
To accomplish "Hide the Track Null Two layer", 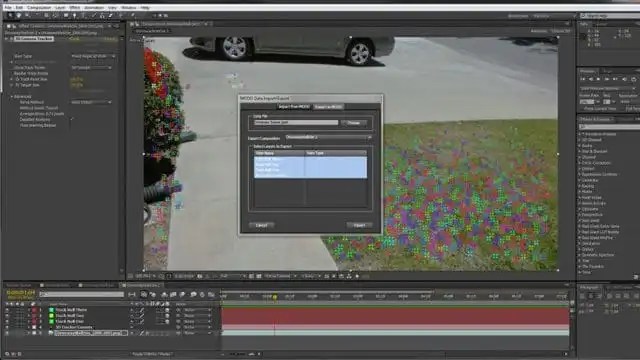I will [x=7, y=316].
